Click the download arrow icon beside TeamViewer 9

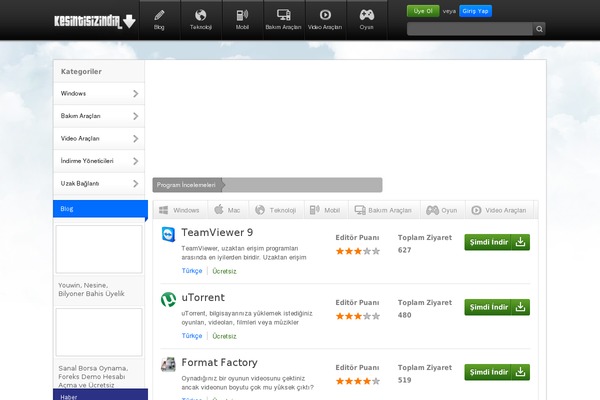pos(520,242)
